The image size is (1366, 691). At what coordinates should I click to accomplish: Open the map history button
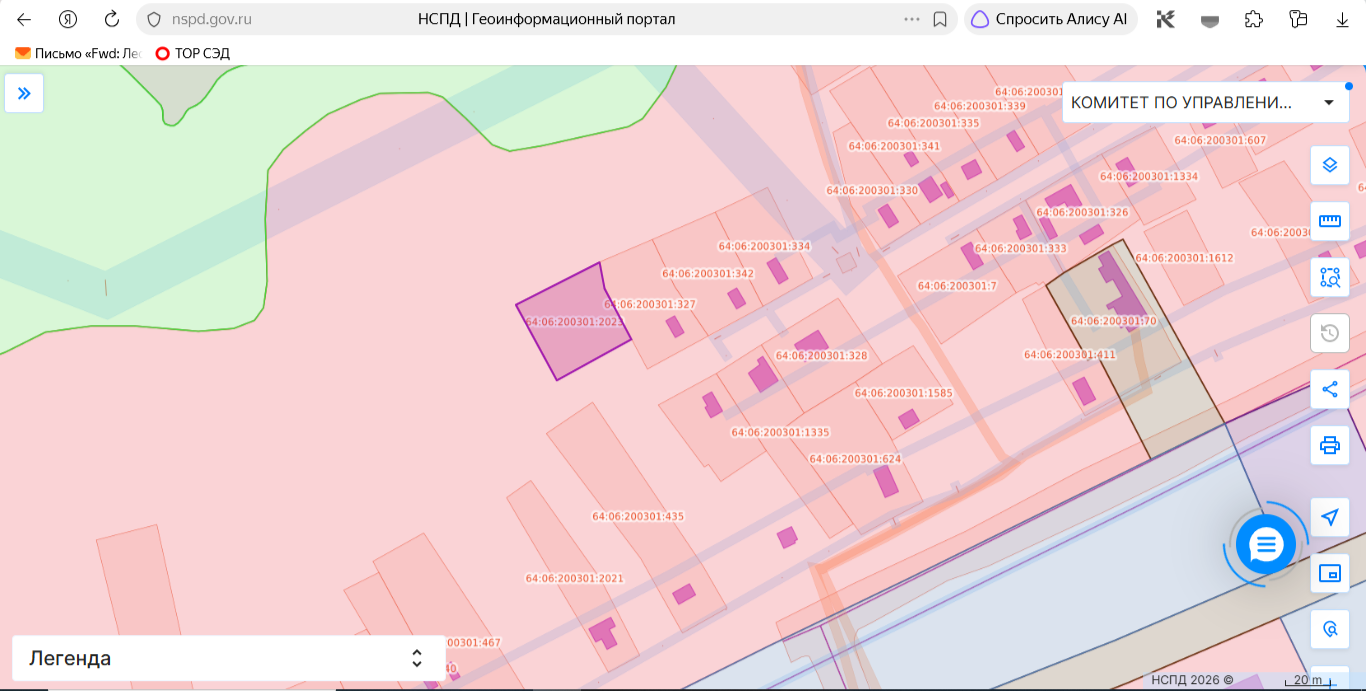[x=1329, y=333]
